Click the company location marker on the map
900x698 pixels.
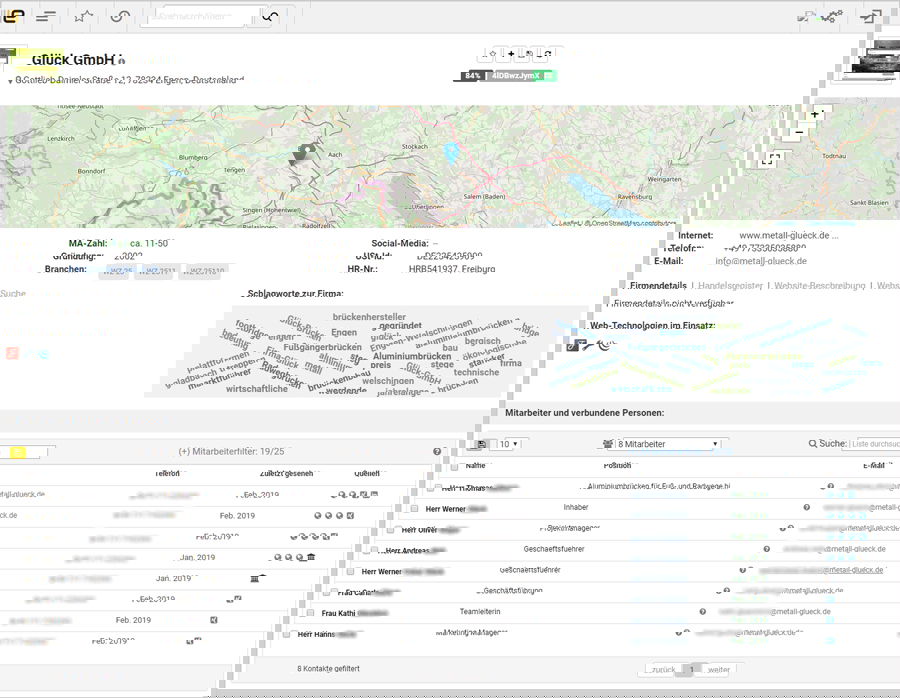pos(302,154)
